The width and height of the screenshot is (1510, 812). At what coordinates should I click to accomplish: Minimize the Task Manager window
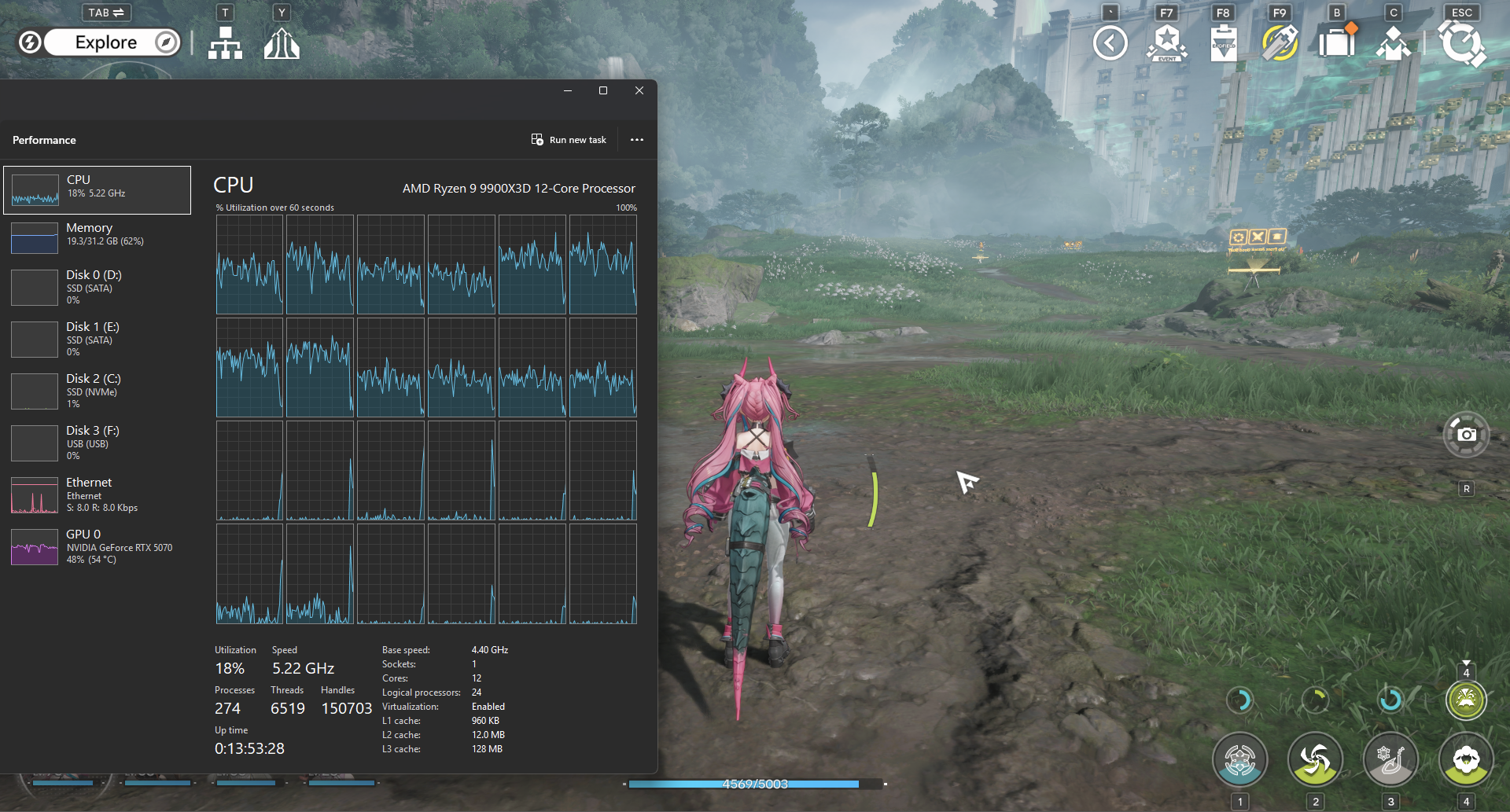click(x=568, y=91)
